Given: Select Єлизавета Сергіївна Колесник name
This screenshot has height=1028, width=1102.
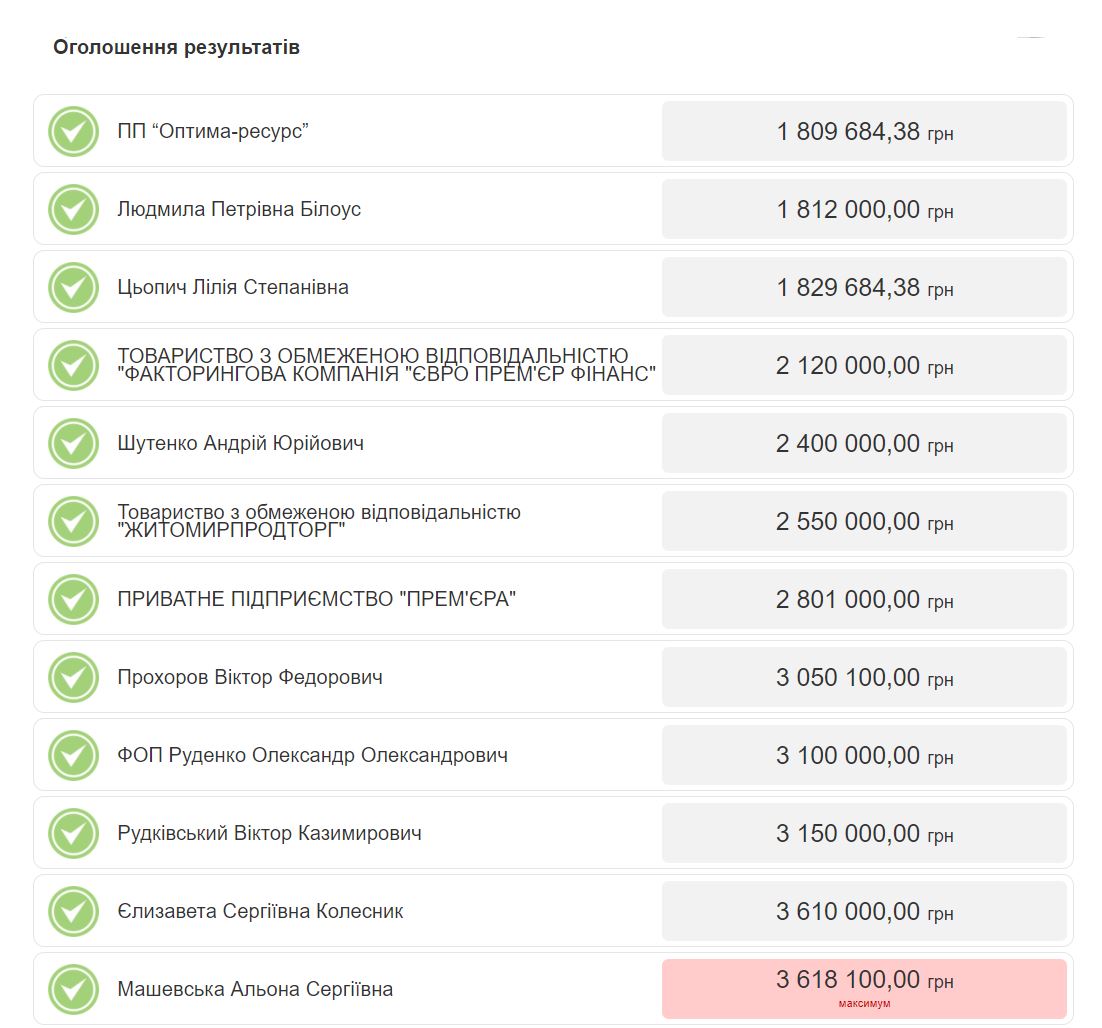Looking at the screenshot, I should coord(260,911).
